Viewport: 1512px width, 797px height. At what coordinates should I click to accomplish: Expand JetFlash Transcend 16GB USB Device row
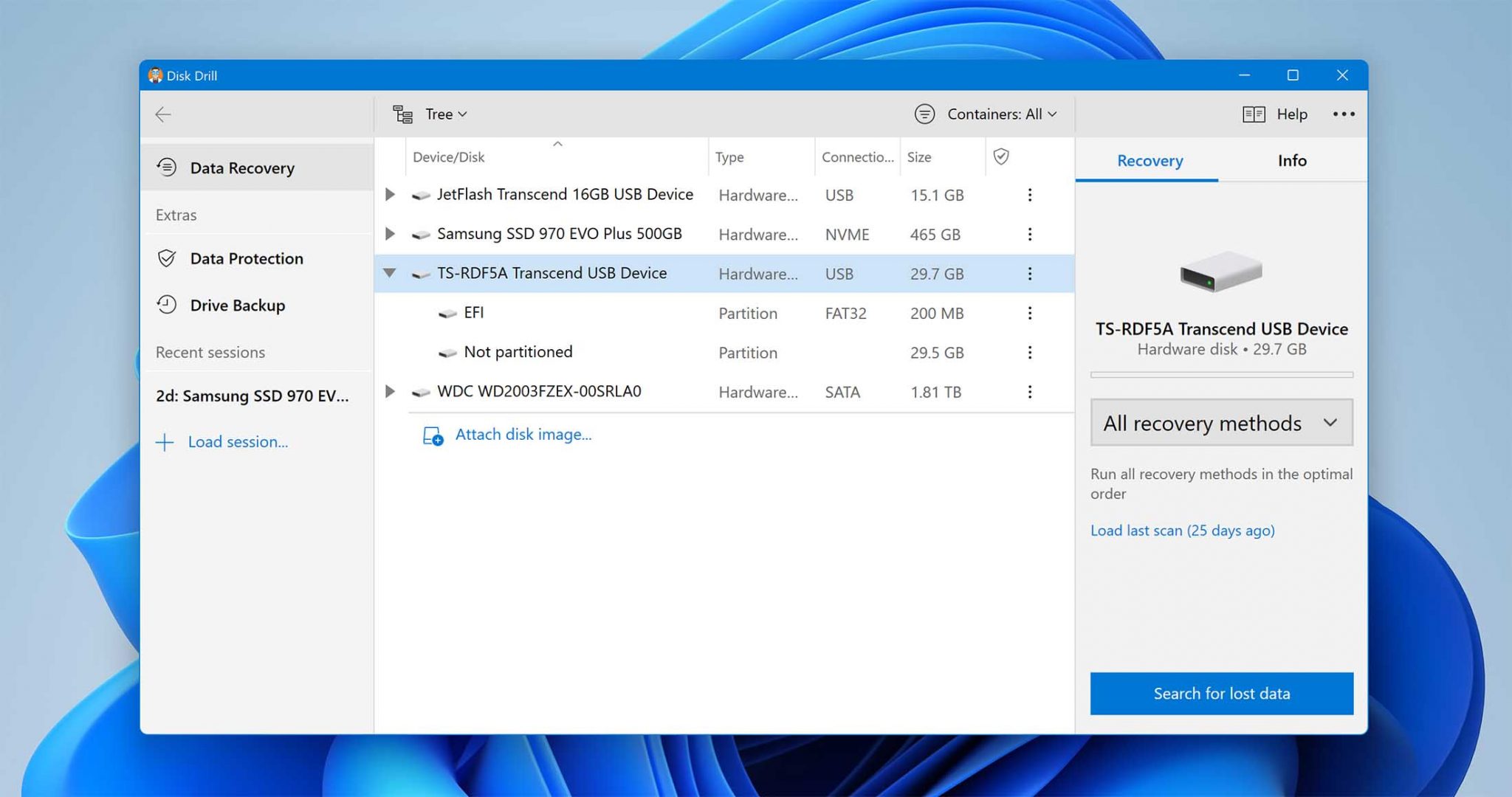tap(390, 195)
